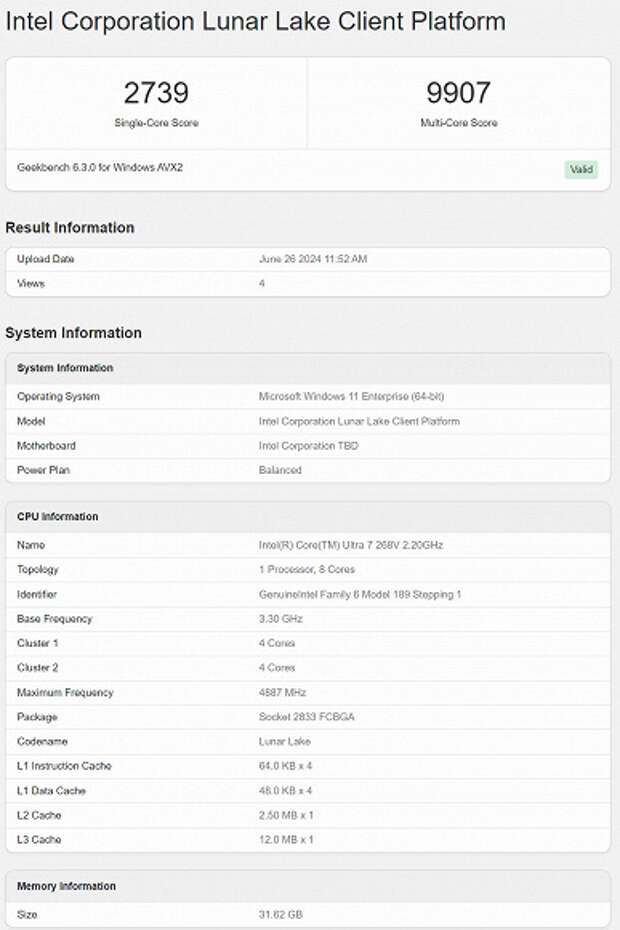
Task: Select the 31.62 GB memory value
Action: point(281,915)
